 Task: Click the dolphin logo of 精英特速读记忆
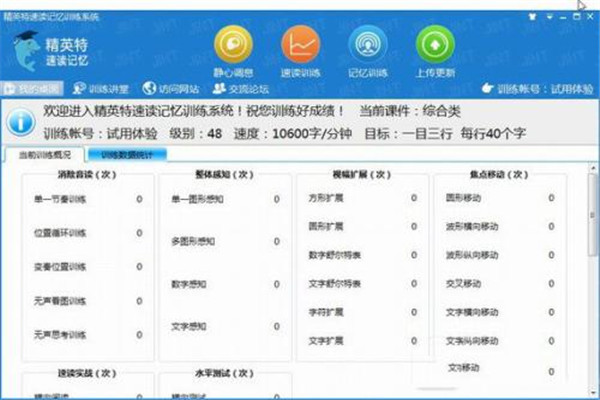26,51
